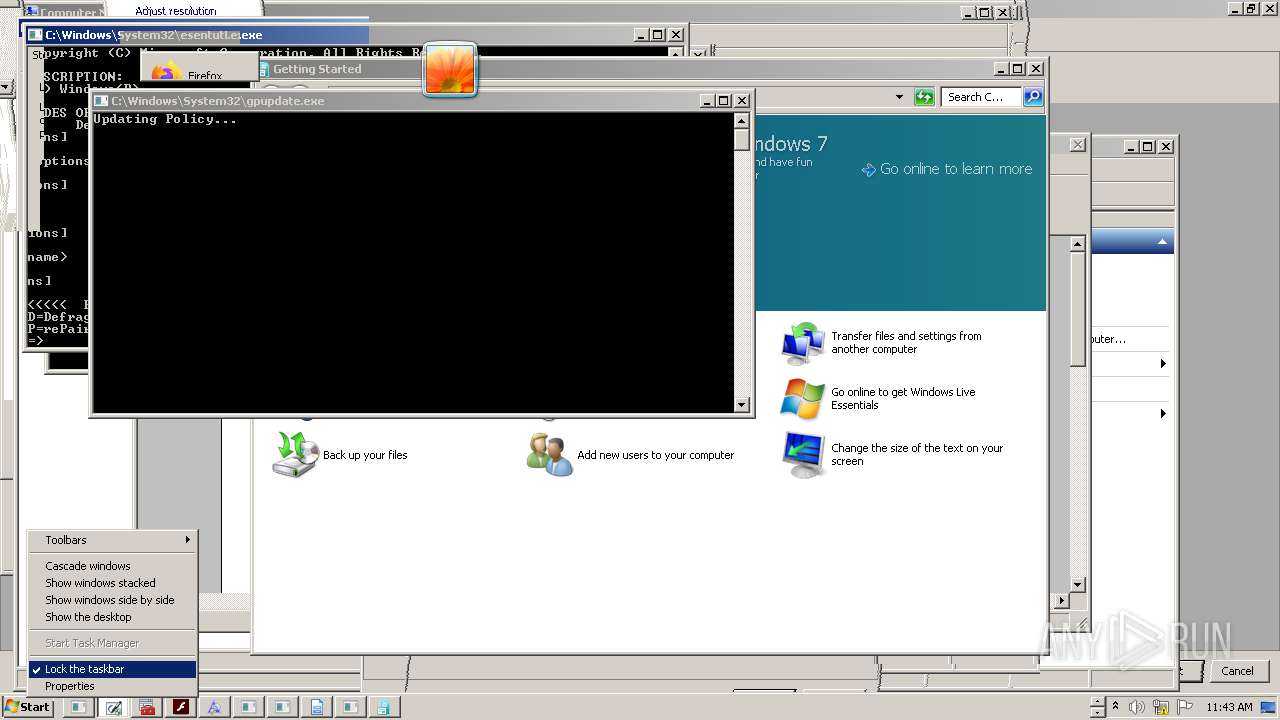Viewport: 1280px width, 720px height.
Task: Open the address bar history dropdown
Action: tap(899, 97)
